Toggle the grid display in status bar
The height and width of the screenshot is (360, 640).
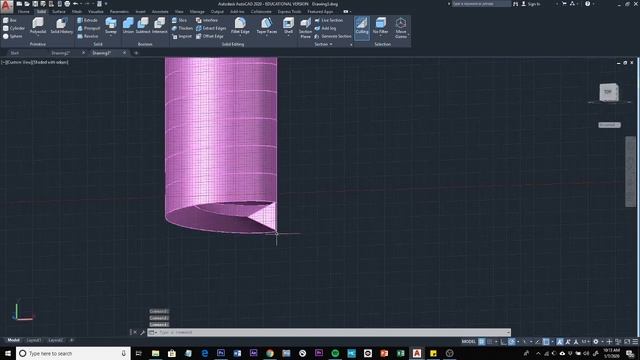(x=482, y=342)
